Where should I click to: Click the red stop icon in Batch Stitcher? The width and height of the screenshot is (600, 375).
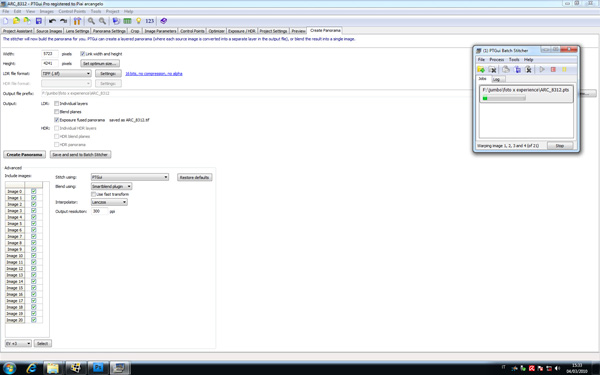point(553,69)
